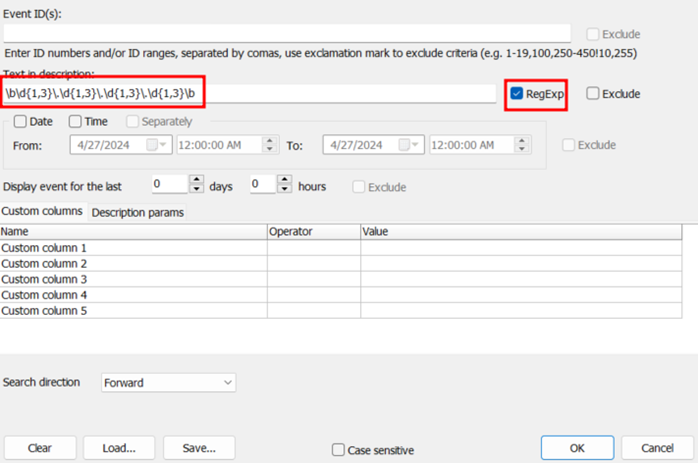Increase the days spinner value
Viewport: 698px width, 463px height.
[196, 179]
